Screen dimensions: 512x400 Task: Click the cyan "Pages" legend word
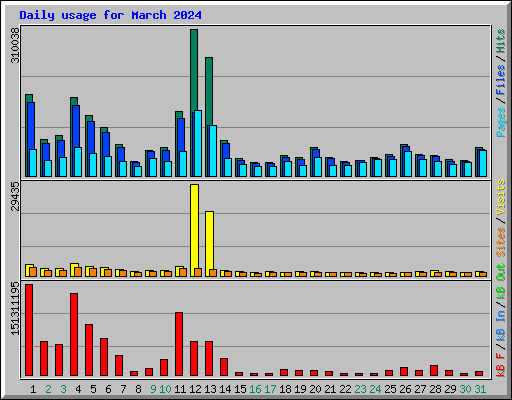[x=501, y=122]
